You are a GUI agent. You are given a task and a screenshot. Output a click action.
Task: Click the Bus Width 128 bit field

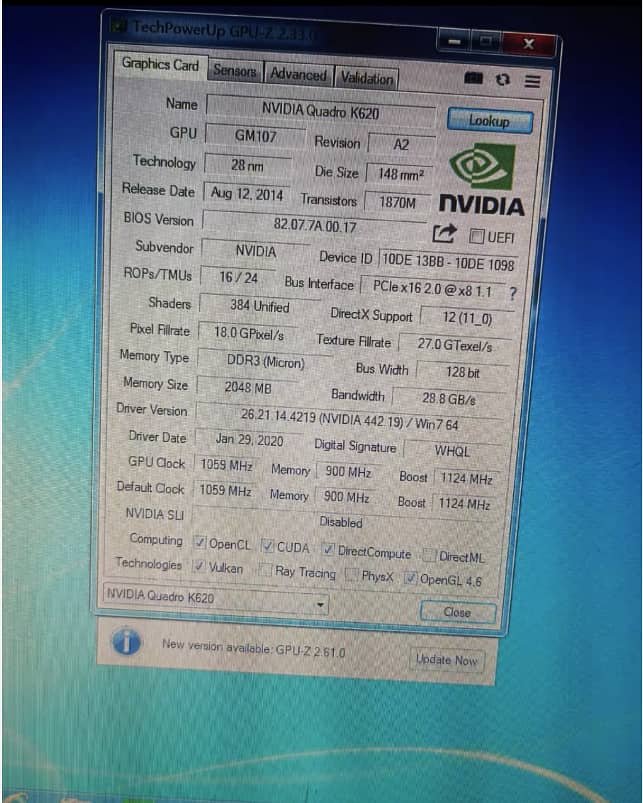(463, 372)
